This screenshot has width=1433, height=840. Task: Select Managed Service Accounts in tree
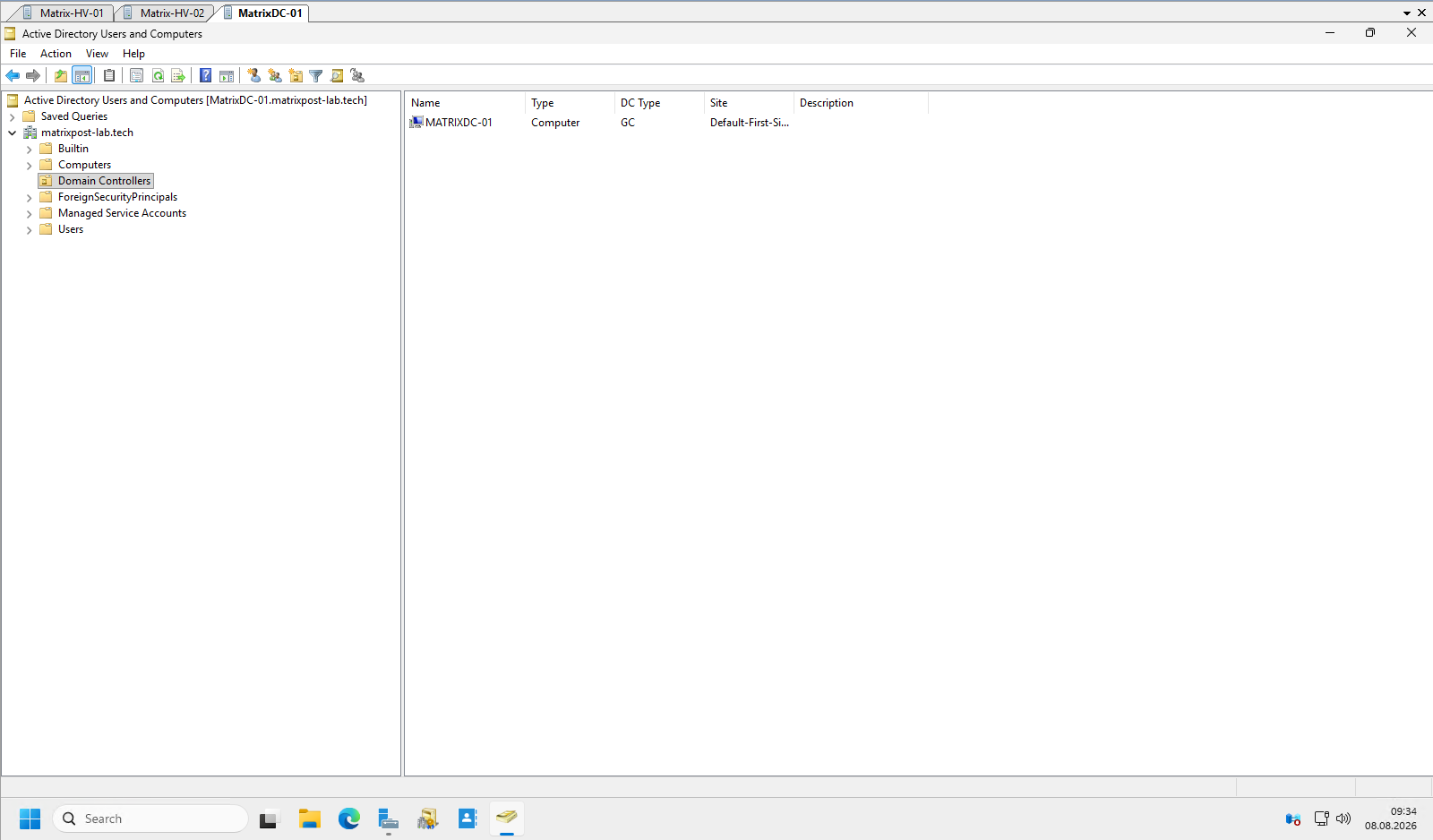pyautogui.click(x=122, y=213)
